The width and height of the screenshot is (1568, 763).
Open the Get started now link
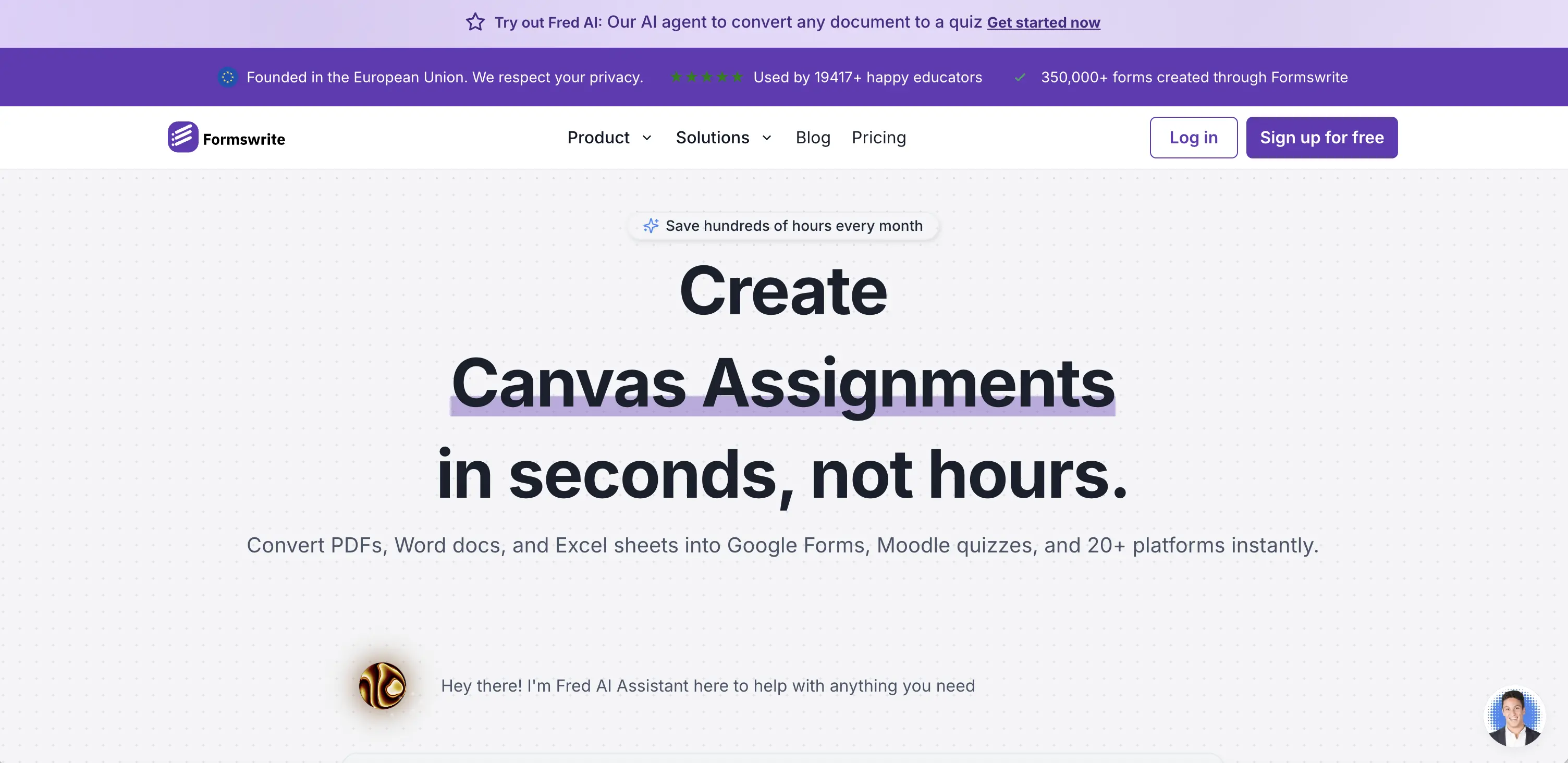tap(1043, 22)
